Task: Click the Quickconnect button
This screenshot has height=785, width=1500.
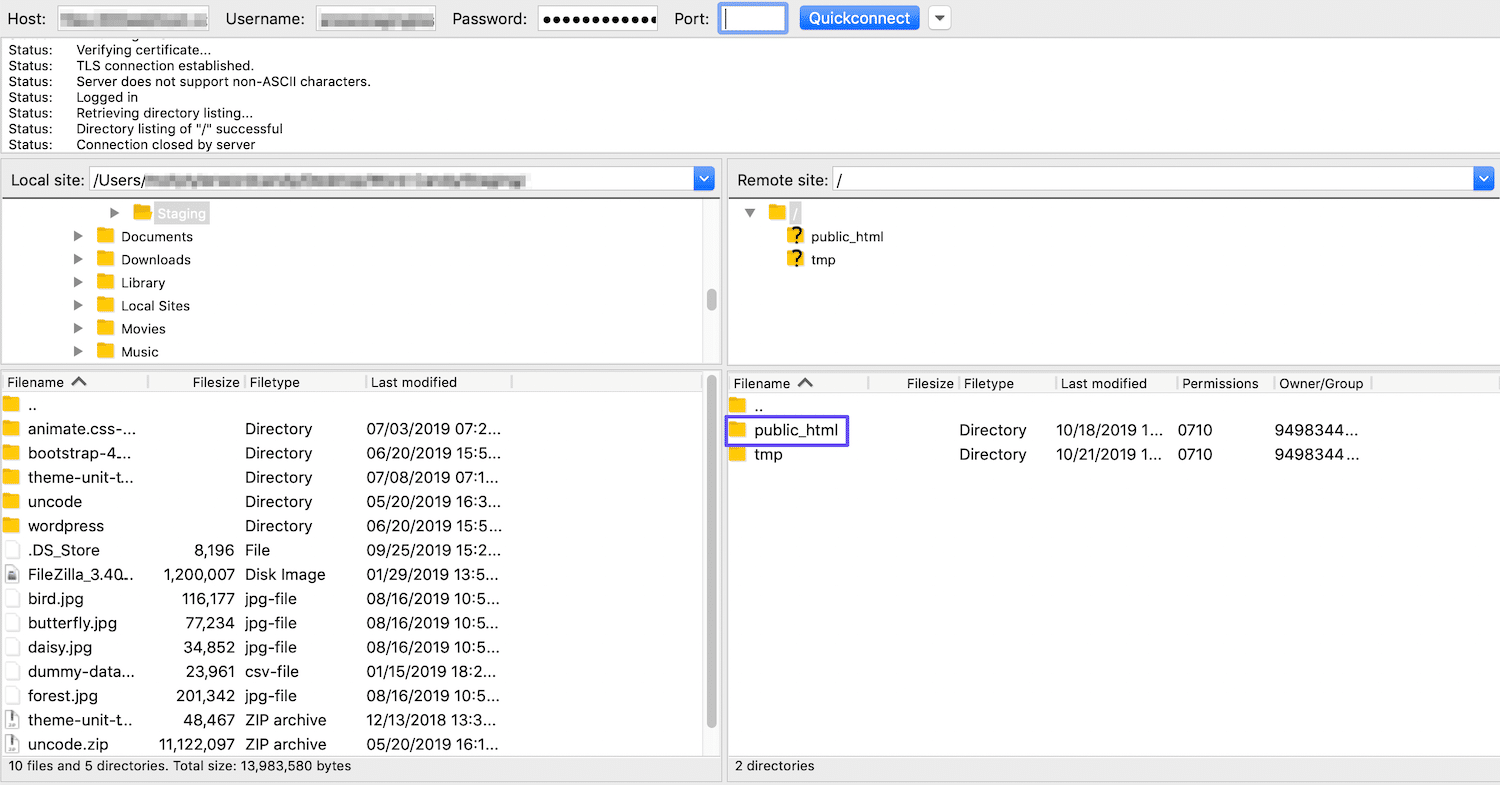Action: (858, 17)
